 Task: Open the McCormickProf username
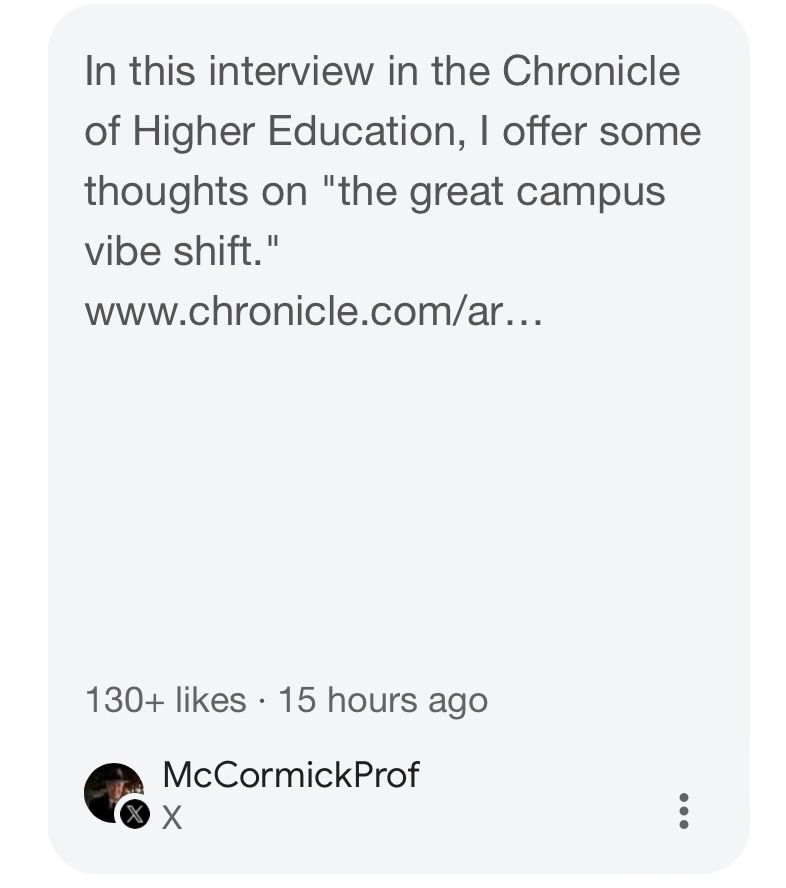point(291,774)
